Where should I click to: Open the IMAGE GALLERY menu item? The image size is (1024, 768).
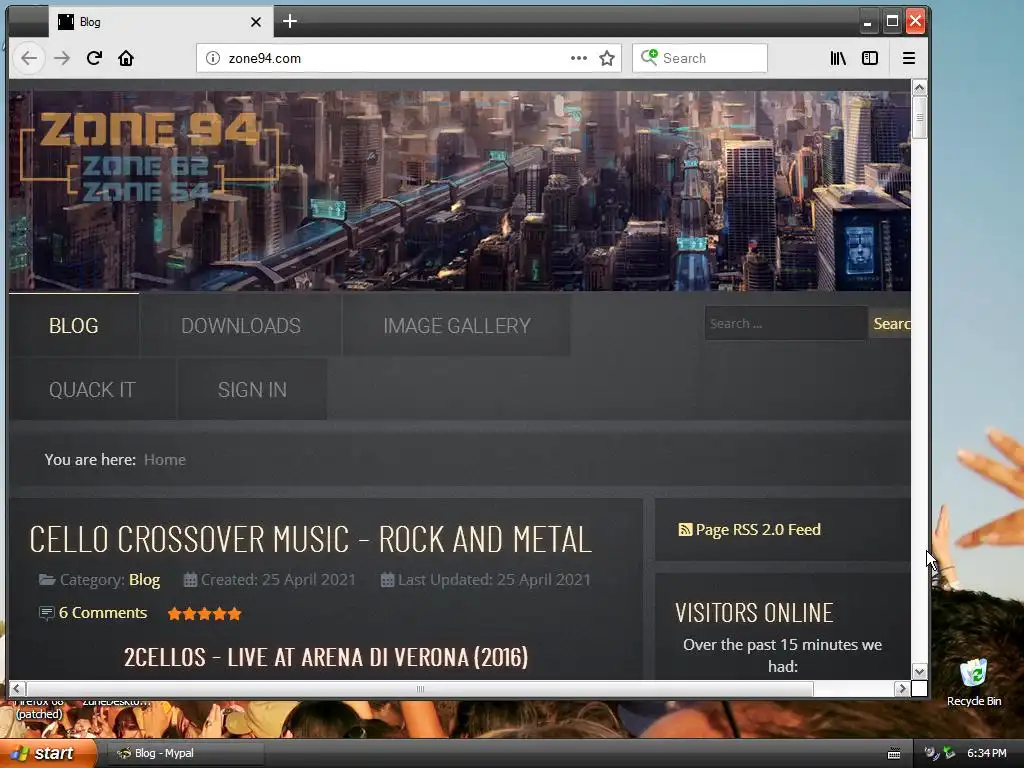coord(456,325)
